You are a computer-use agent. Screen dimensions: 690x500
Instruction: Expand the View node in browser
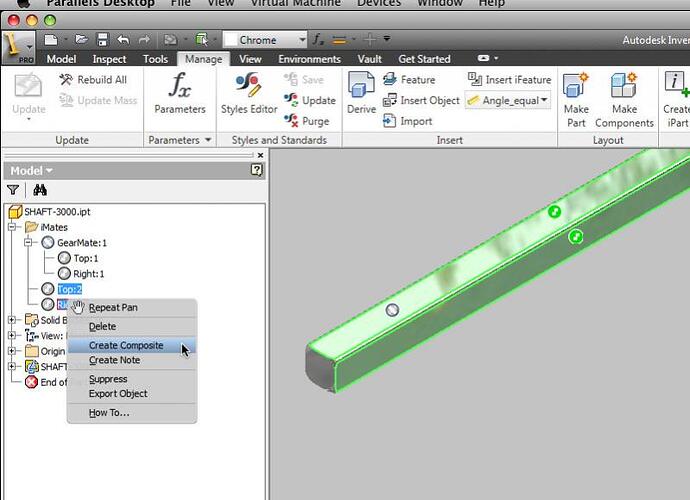pyautogui.click(x=12, y=335)
